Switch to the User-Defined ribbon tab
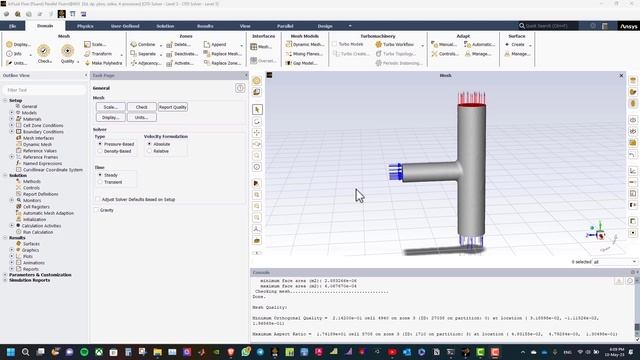Image resolution: width=640 pixels, height=360 pixels. pos(125,26)
